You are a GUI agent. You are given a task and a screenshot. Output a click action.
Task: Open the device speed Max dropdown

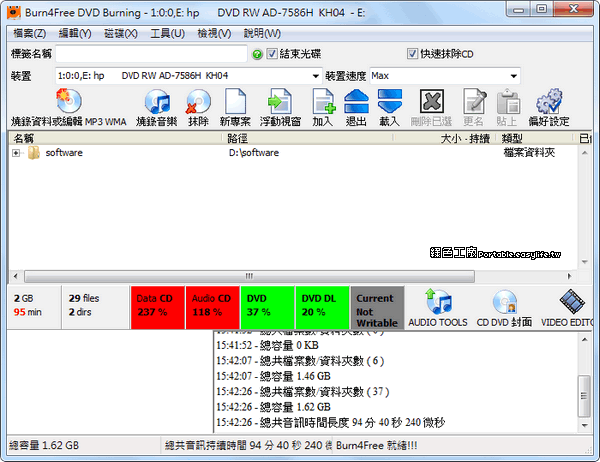point(514,76)
